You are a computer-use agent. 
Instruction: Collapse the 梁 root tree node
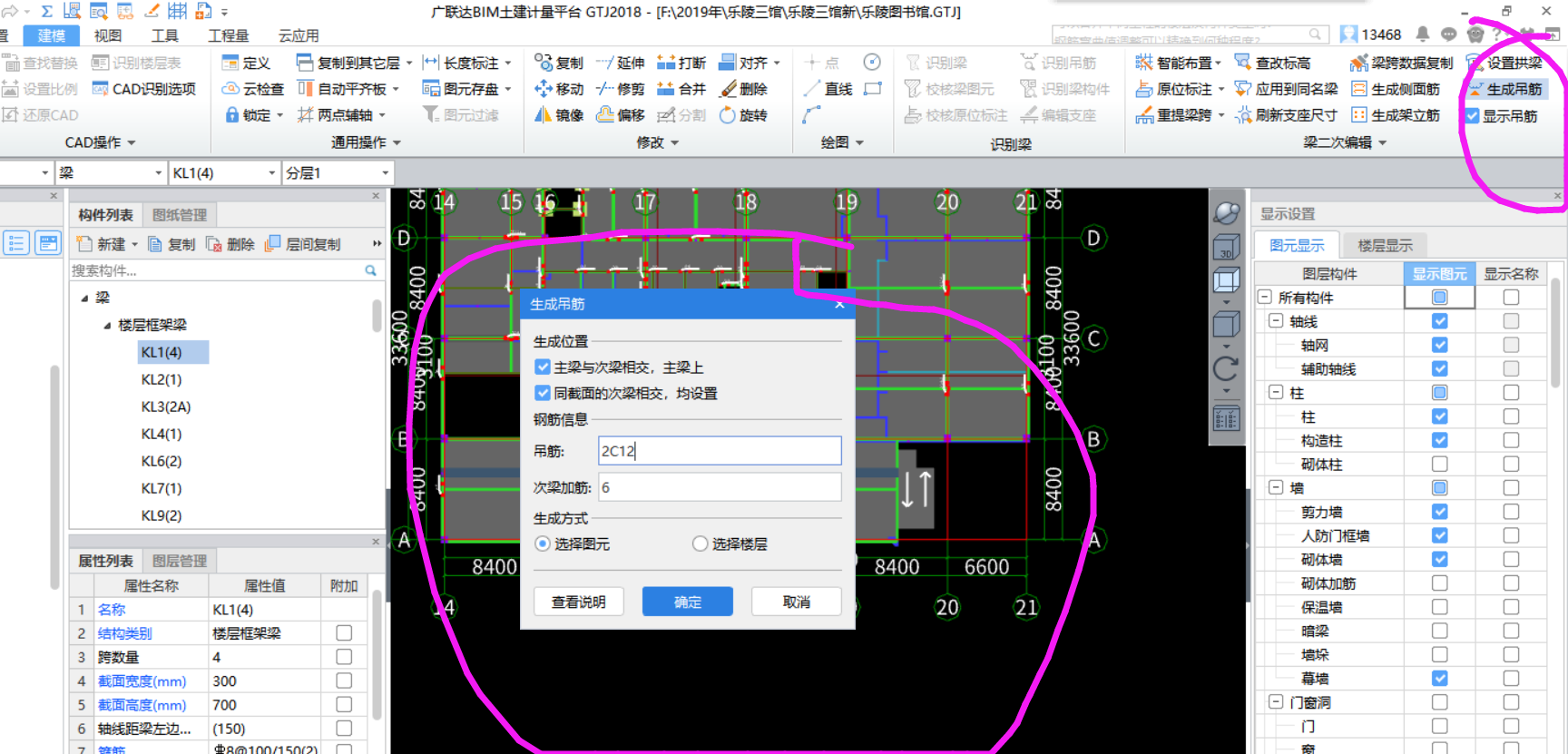pos(84,298)
